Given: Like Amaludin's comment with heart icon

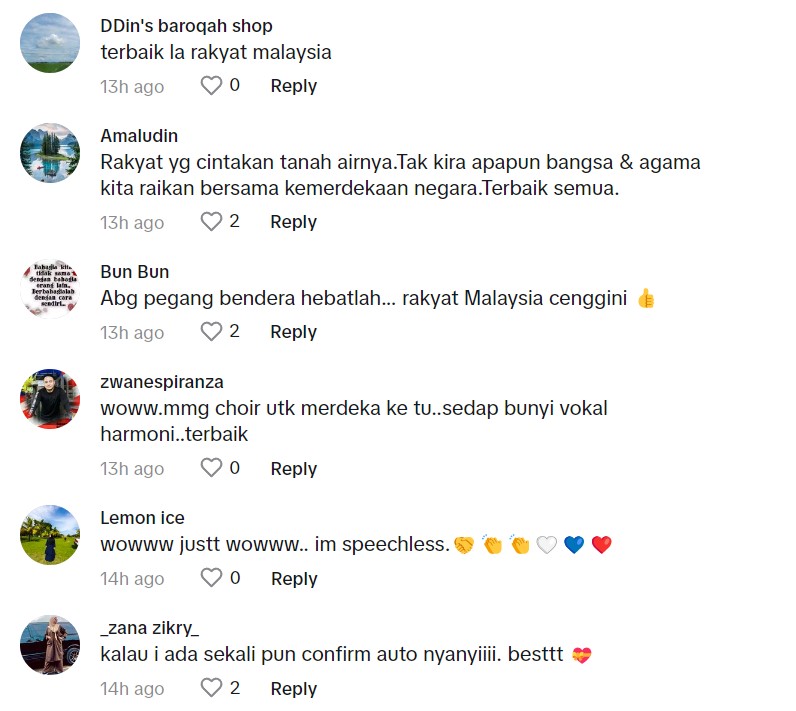Looking at the screenshot, I should pos(211,221).
